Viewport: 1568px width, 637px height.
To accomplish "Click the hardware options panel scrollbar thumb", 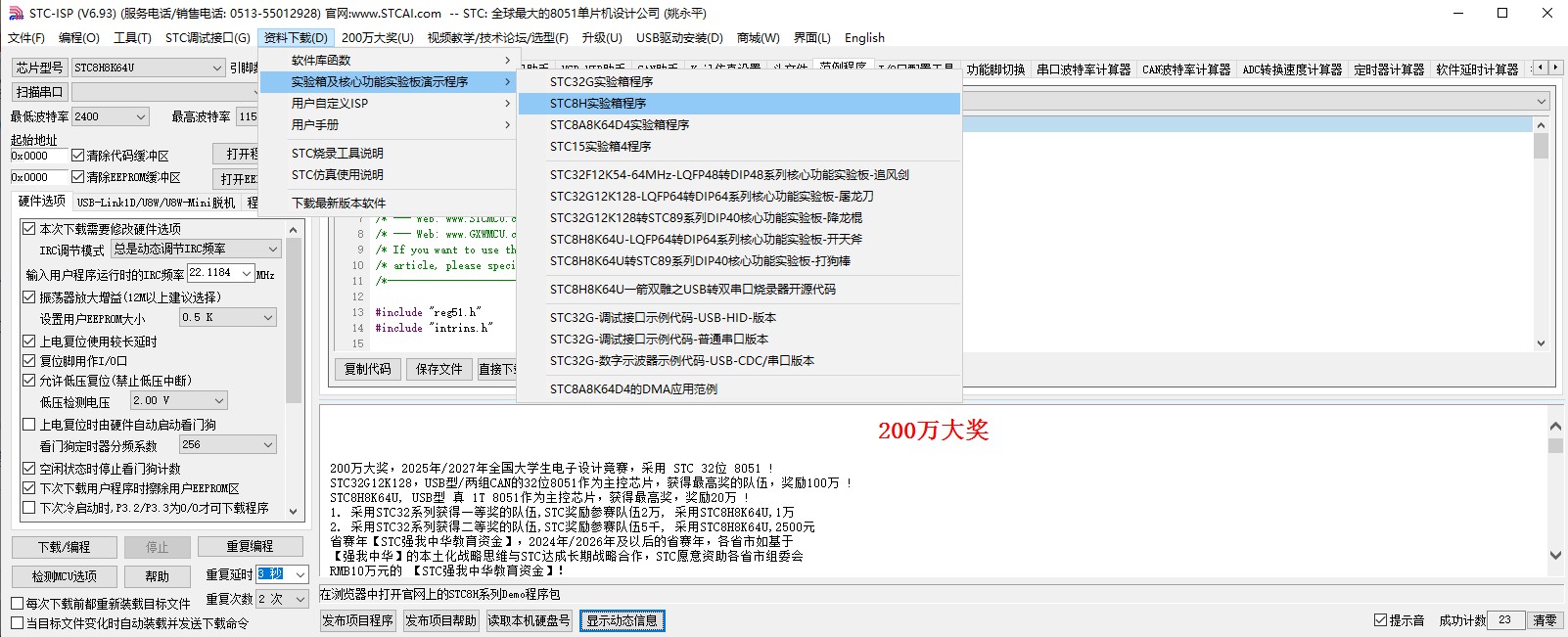I will (x=294, y=320).
